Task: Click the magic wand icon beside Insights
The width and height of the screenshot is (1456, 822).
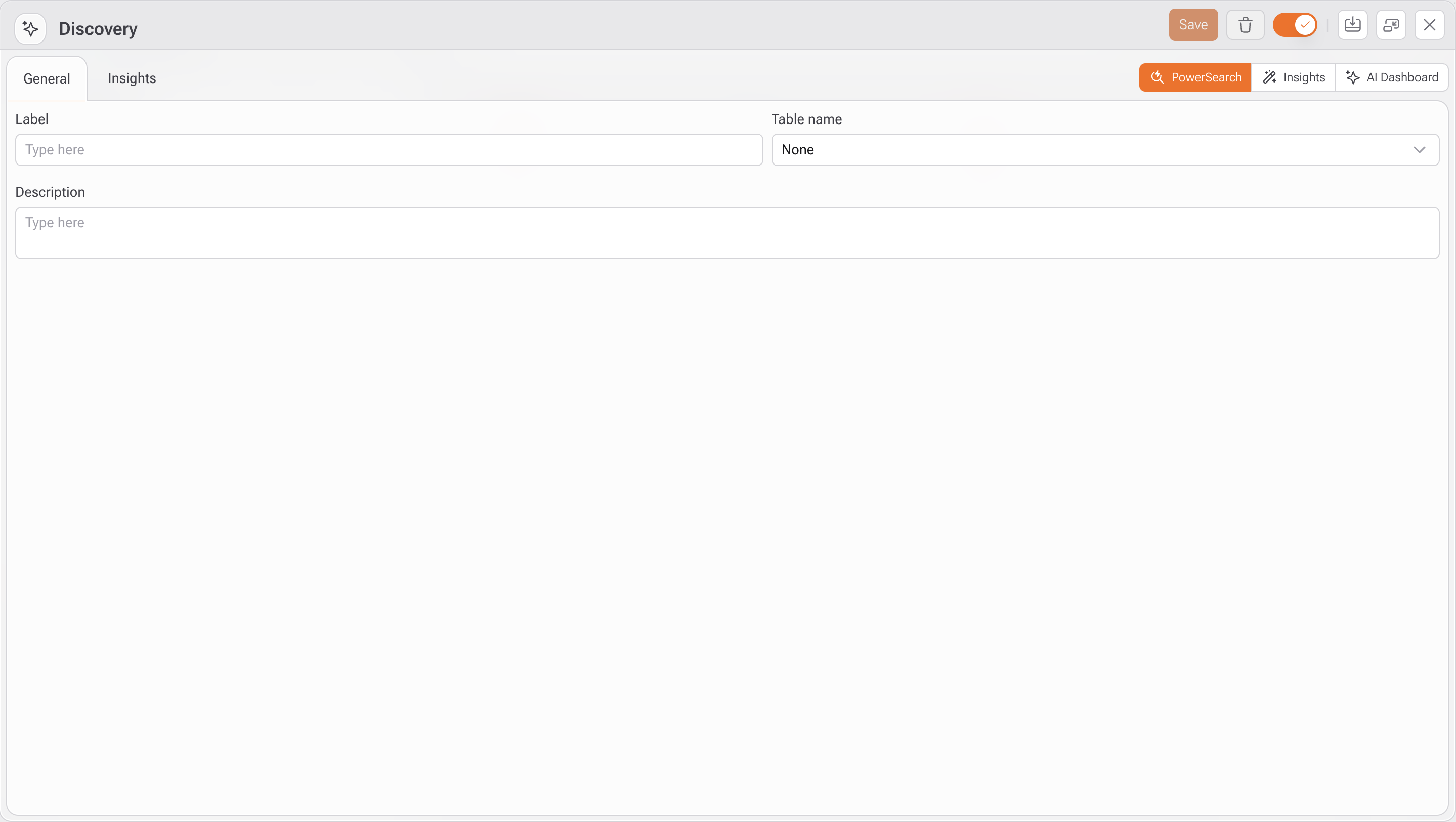Action: tap(1269, 77)
